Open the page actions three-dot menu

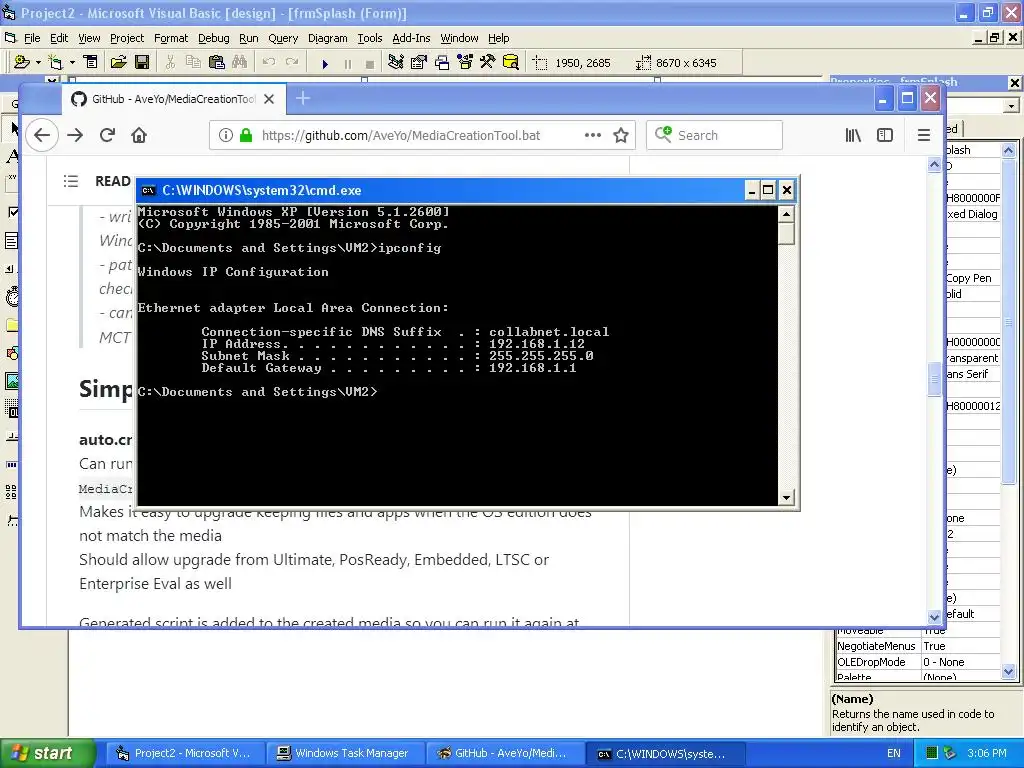(592, 135)
